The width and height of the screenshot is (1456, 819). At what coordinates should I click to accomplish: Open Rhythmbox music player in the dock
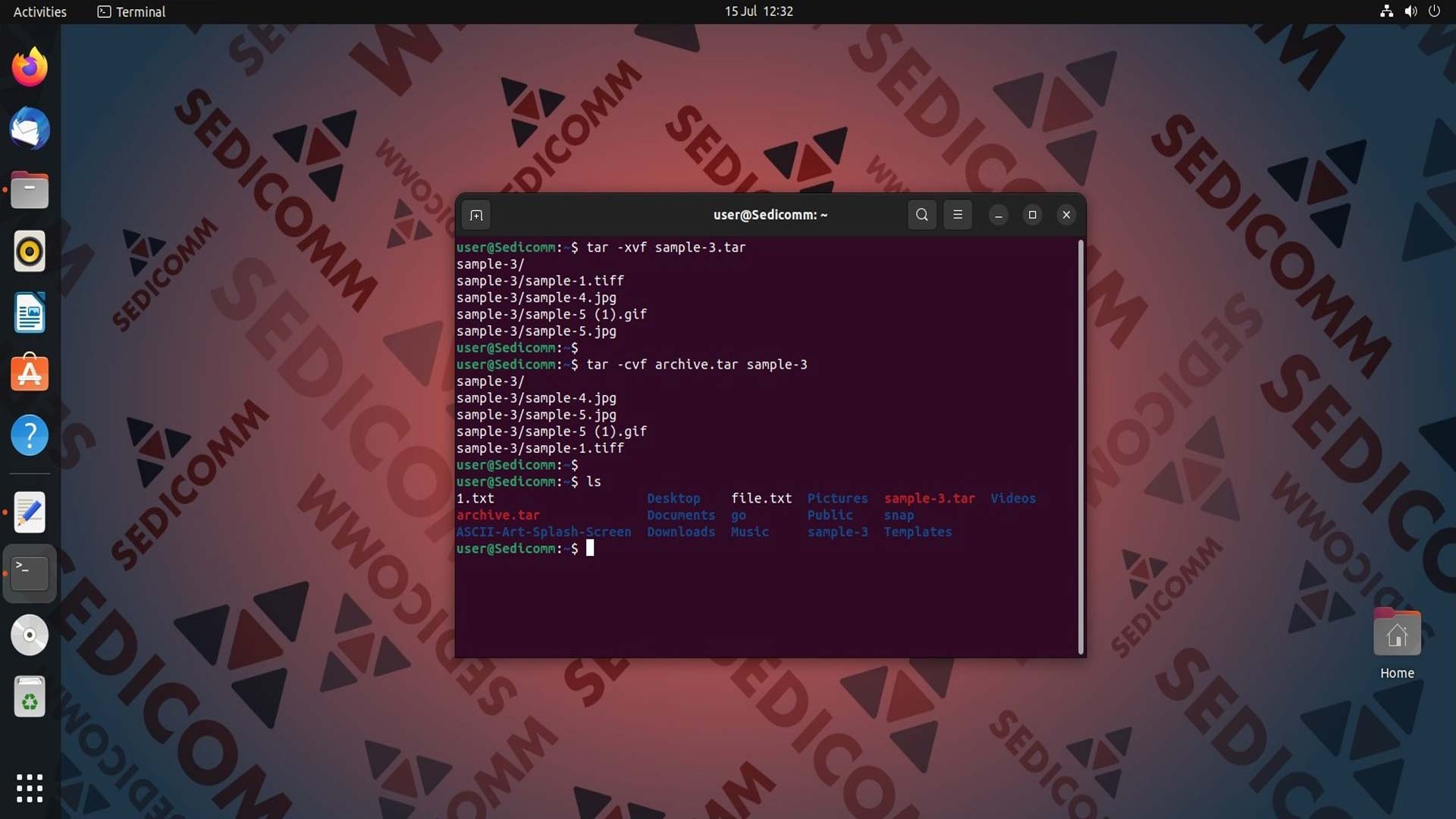(x=30, y=252)
